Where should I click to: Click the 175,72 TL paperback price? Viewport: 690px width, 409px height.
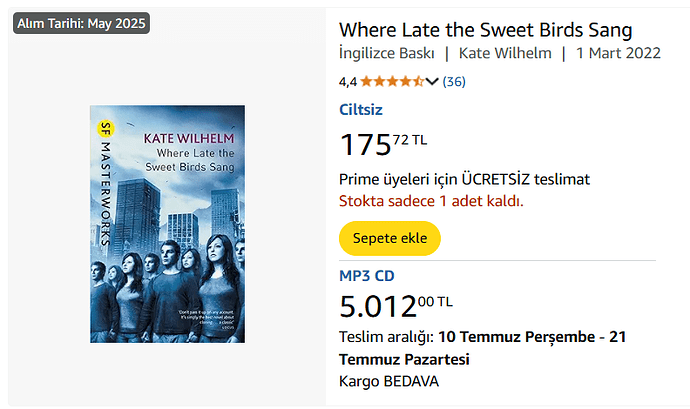(383, 144)
